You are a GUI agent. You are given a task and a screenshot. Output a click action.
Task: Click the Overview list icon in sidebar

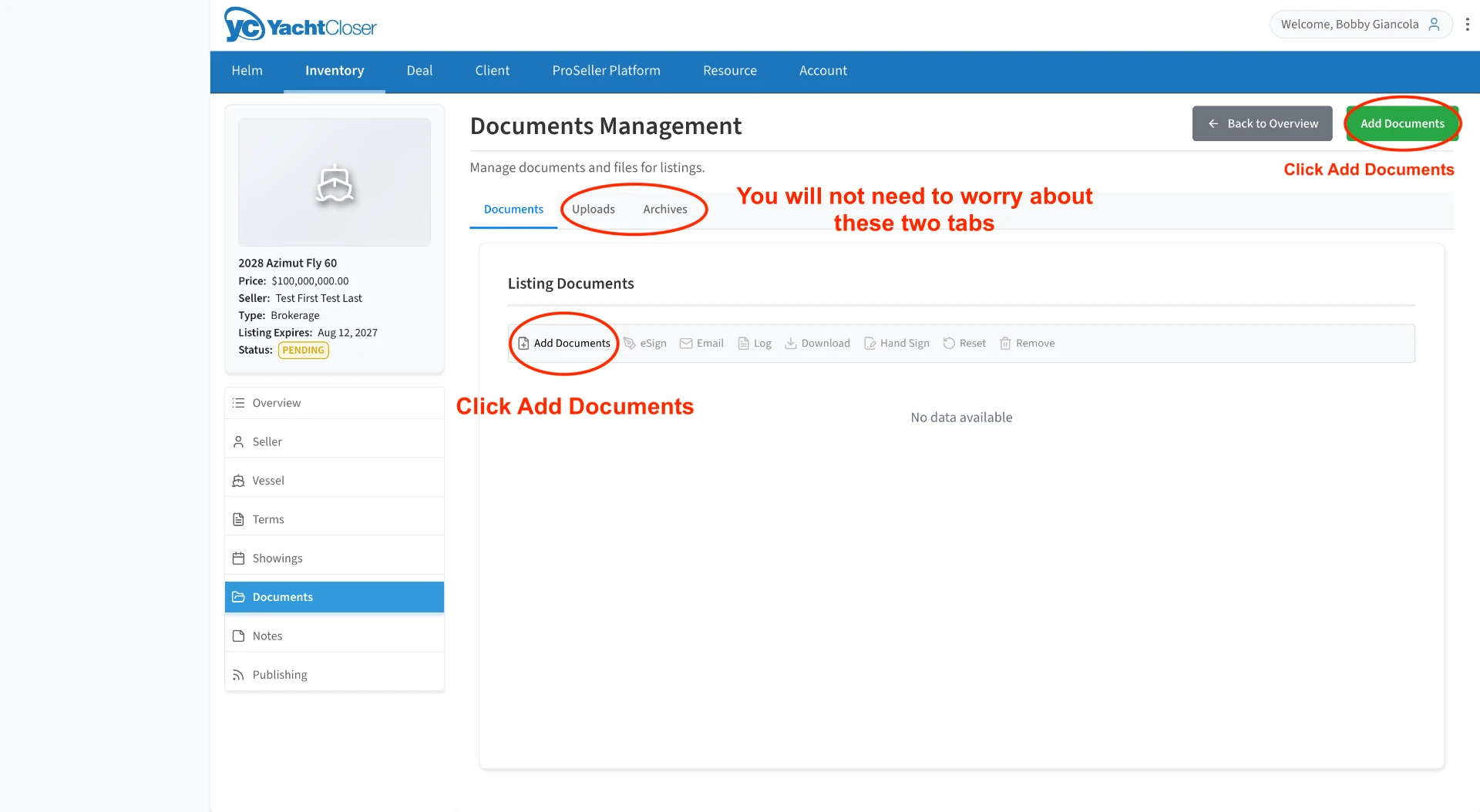click(239, 403)
